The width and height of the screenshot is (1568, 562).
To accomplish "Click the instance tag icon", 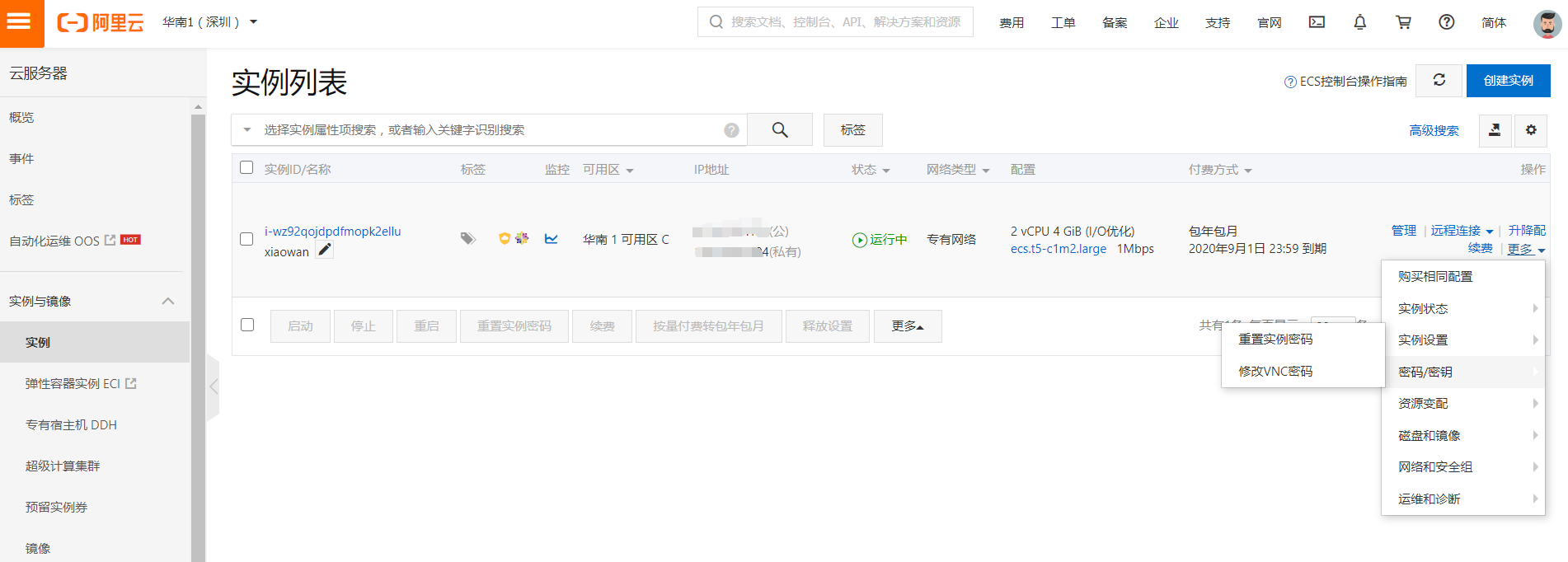I will point(467,239).
